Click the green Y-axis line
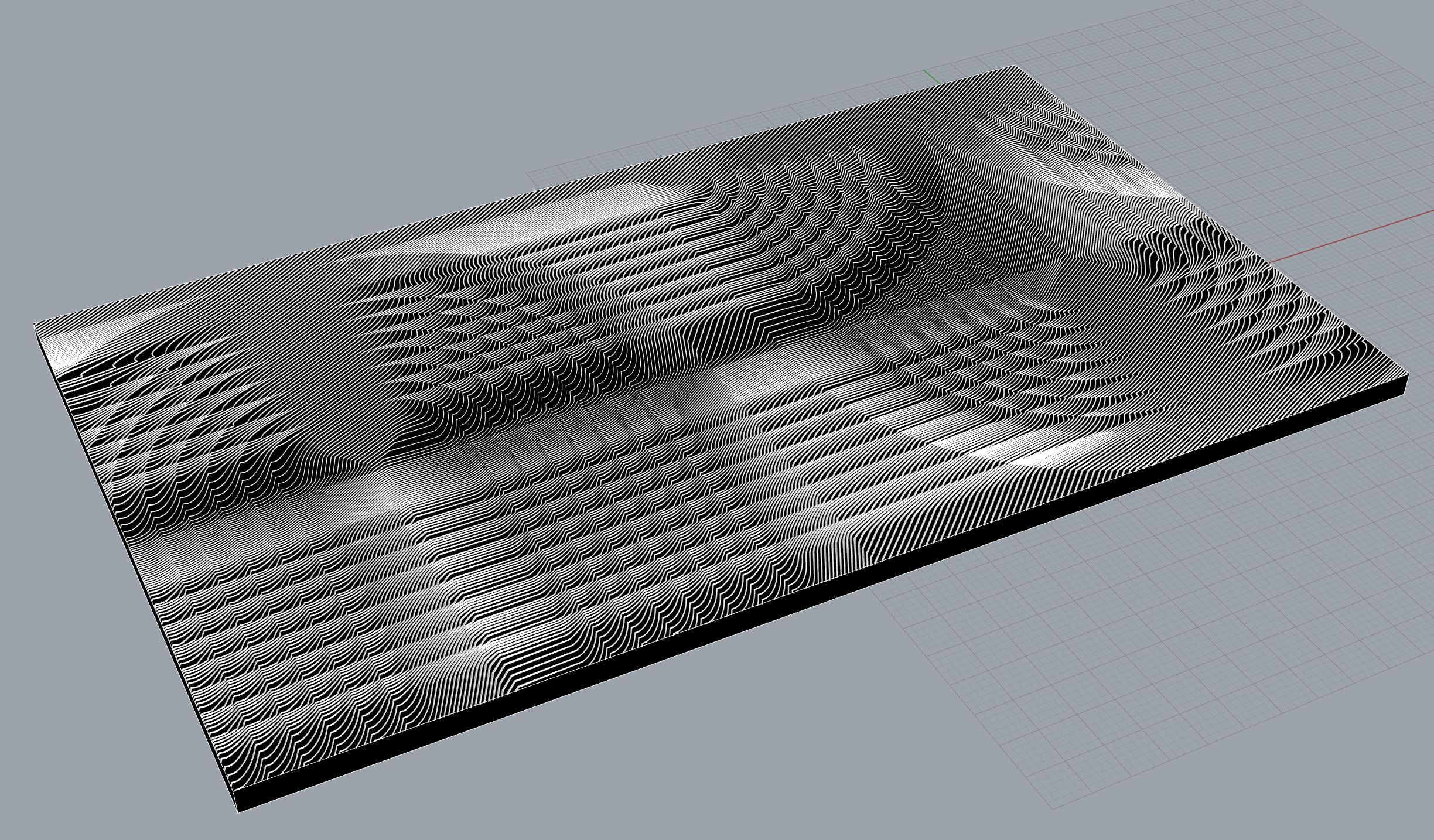 (x=931, y=76)
